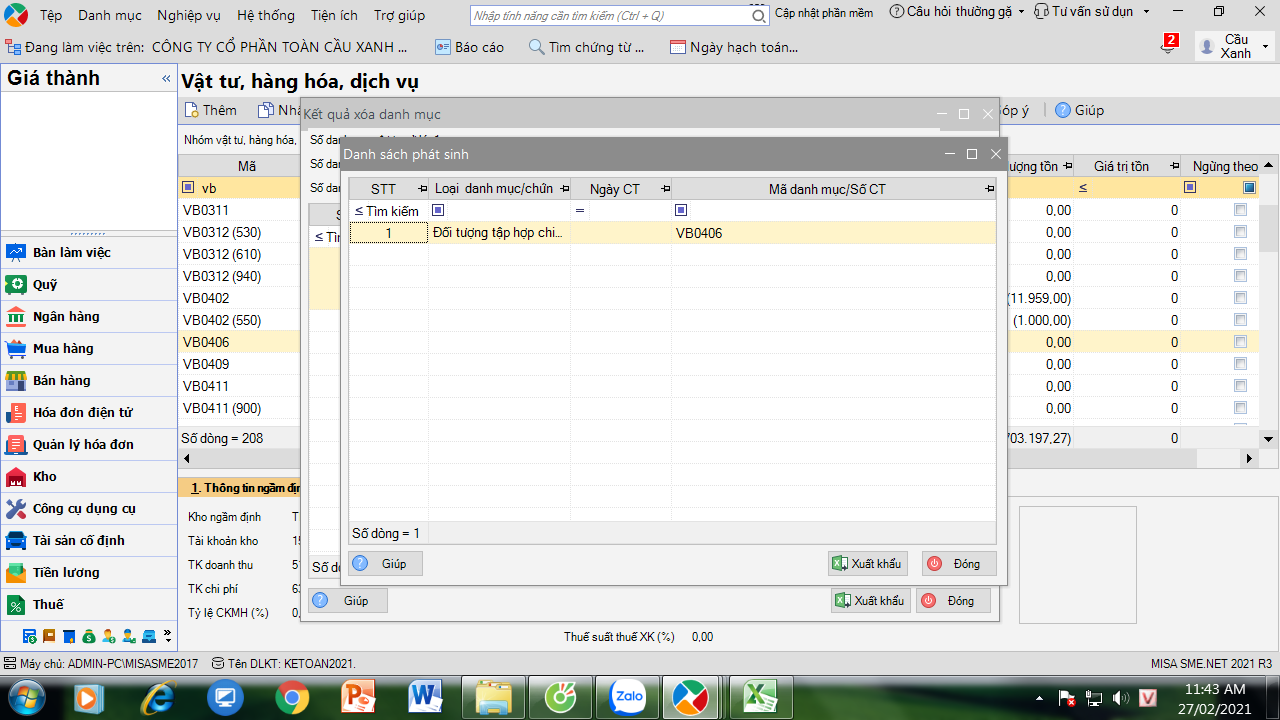Image resolution: width=1280 pixels, height=720 pixels.
Task: Toggle the Ngừng theo filter-row checkbox
Action: 1249,188
